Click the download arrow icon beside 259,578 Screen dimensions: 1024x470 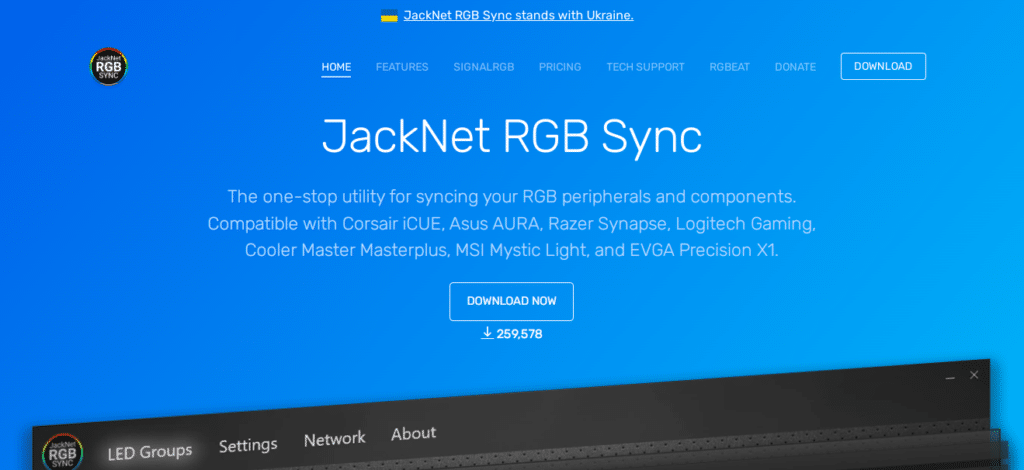pos(487,334)
